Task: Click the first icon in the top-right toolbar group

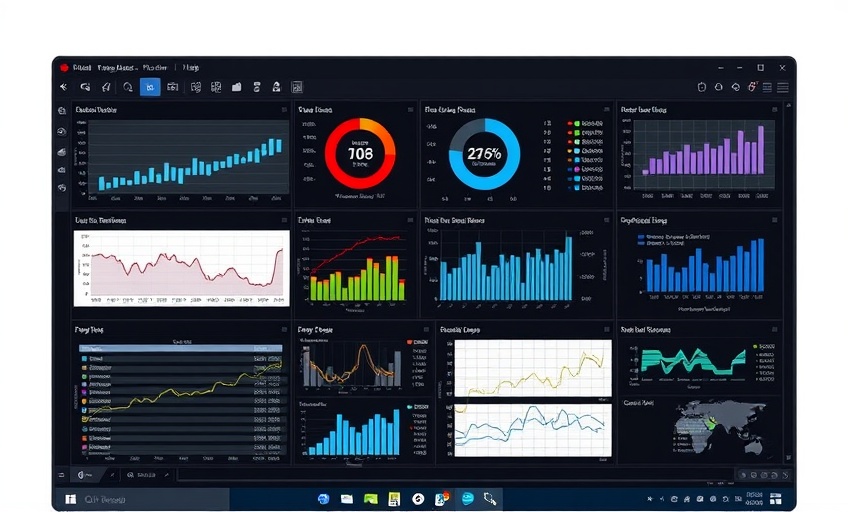Action: click(x=703, y=87)
